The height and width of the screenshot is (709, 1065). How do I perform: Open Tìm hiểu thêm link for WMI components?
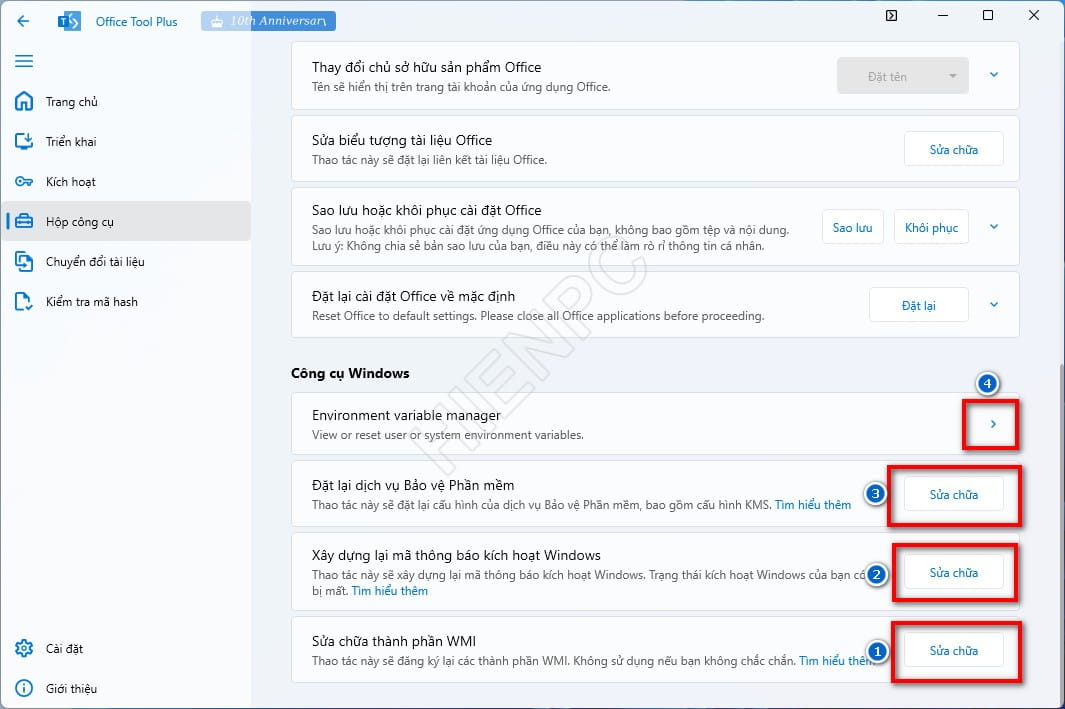point(837,661)
